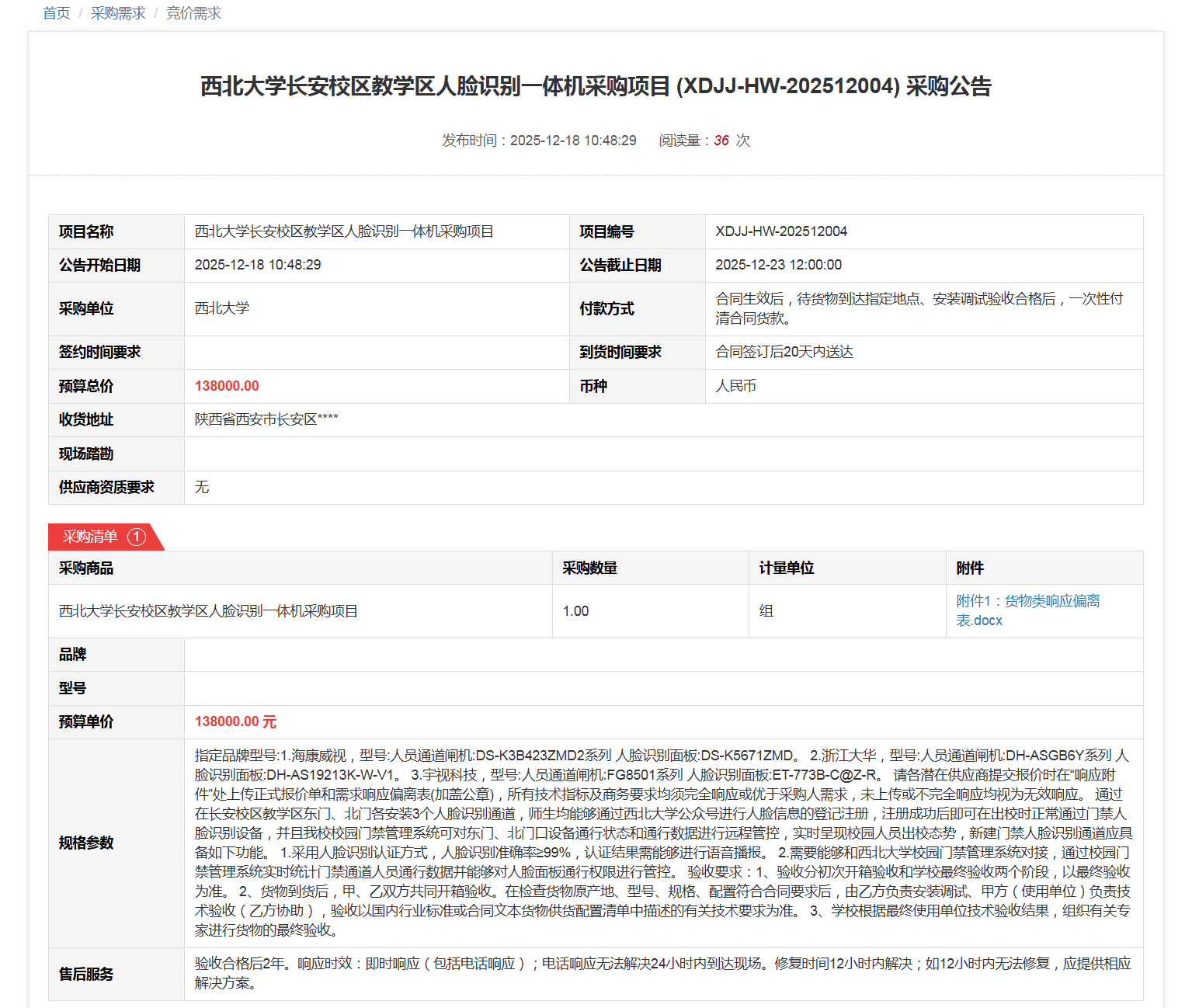Click the circled number 1 badge
The height and width of the screenshot is (1008, 1199).
(x=137, y=537)
